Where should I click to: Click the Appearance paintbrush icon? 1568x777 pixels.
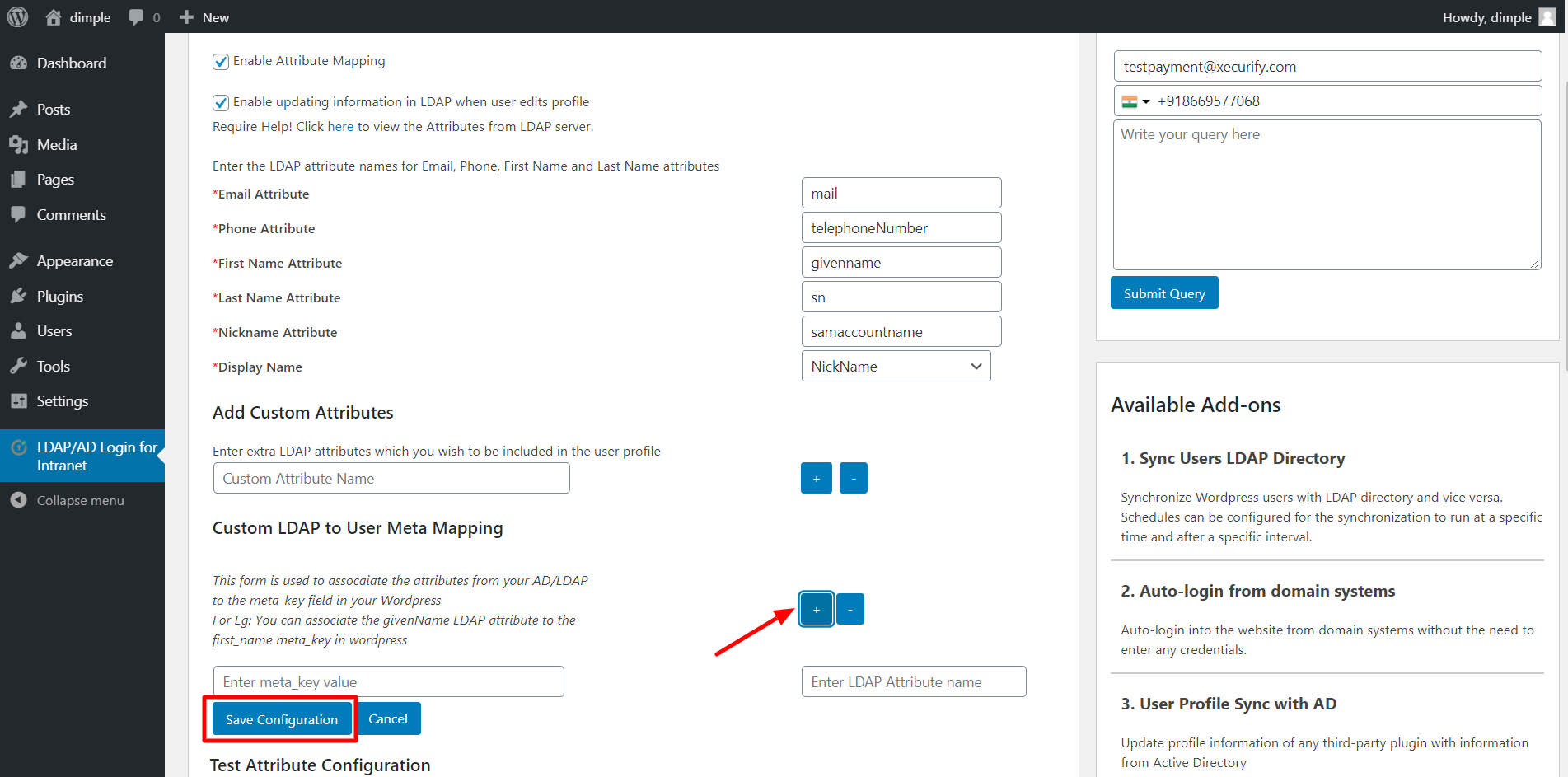pos(21,260)
